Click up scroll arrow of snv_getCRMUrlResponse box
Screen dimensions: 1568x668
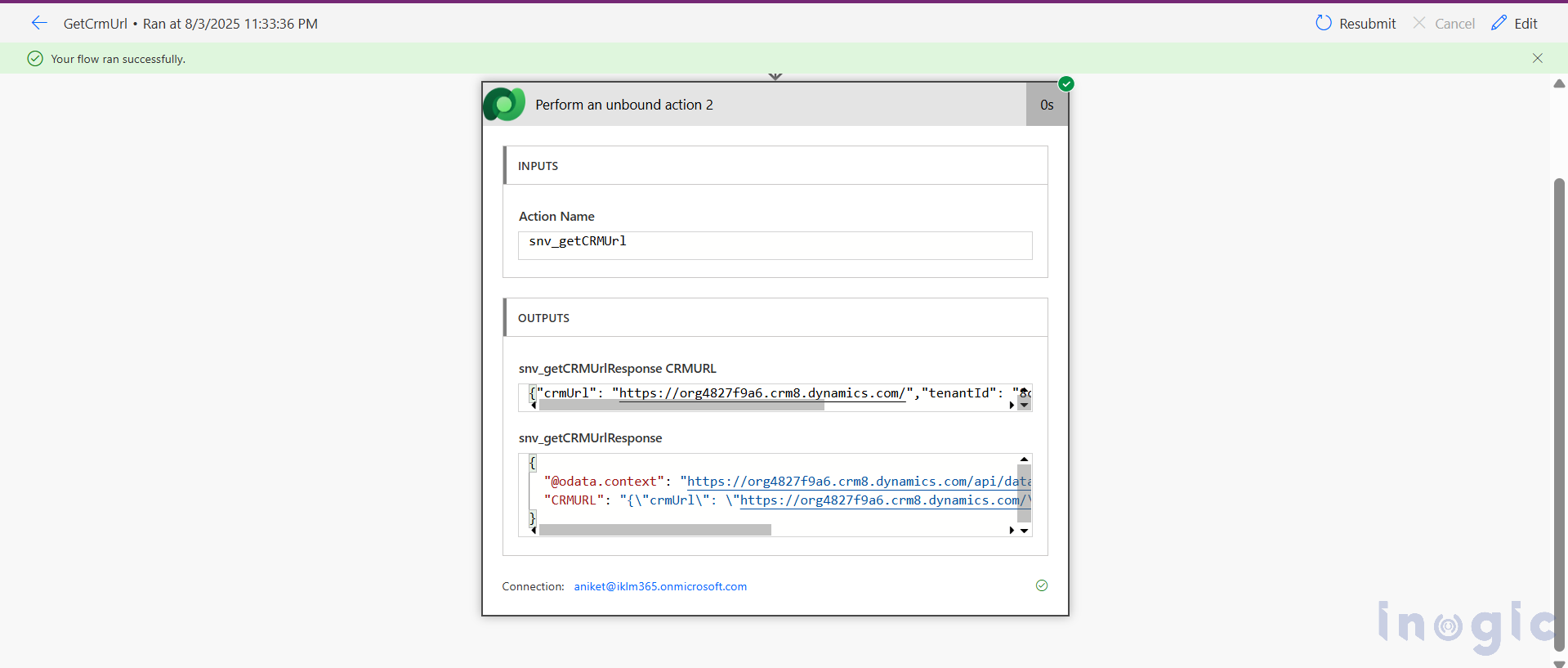(1024, 460)
